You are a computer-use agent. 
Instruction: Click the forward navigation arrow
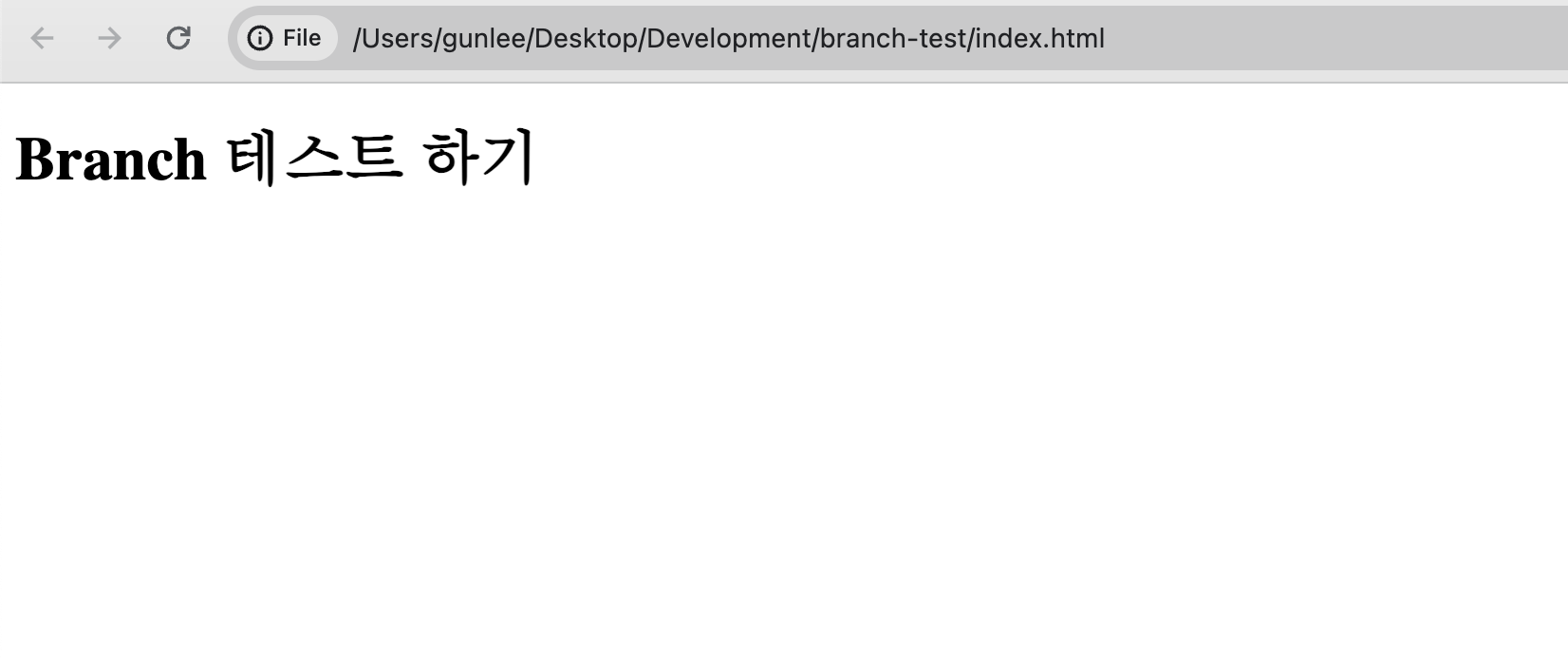(x=110, y=38)
